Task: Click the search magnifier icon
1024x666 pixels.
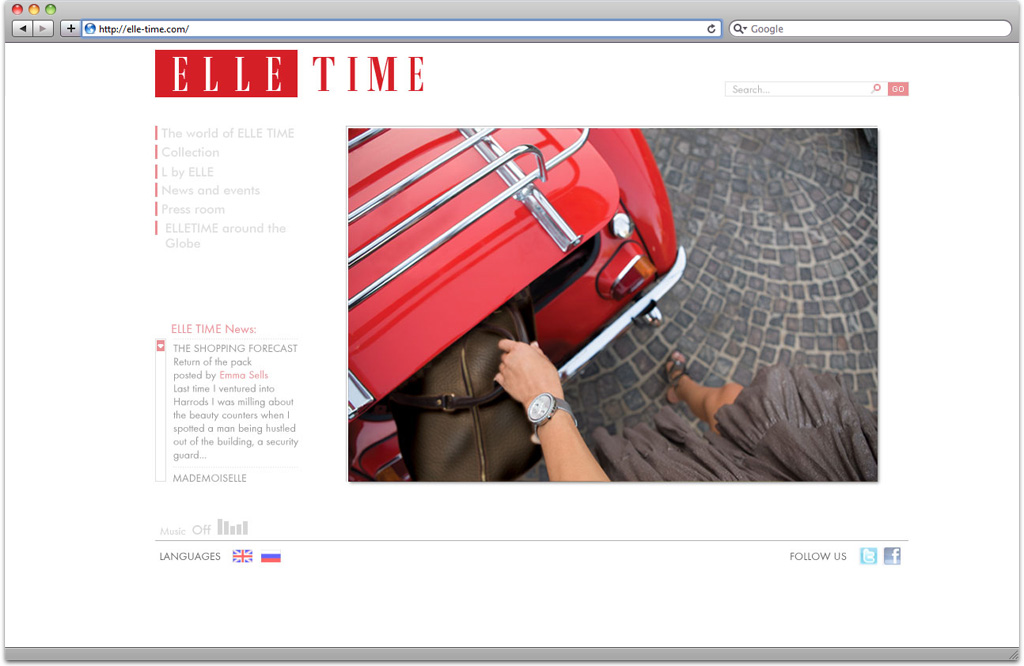Action: click(876, 88)
